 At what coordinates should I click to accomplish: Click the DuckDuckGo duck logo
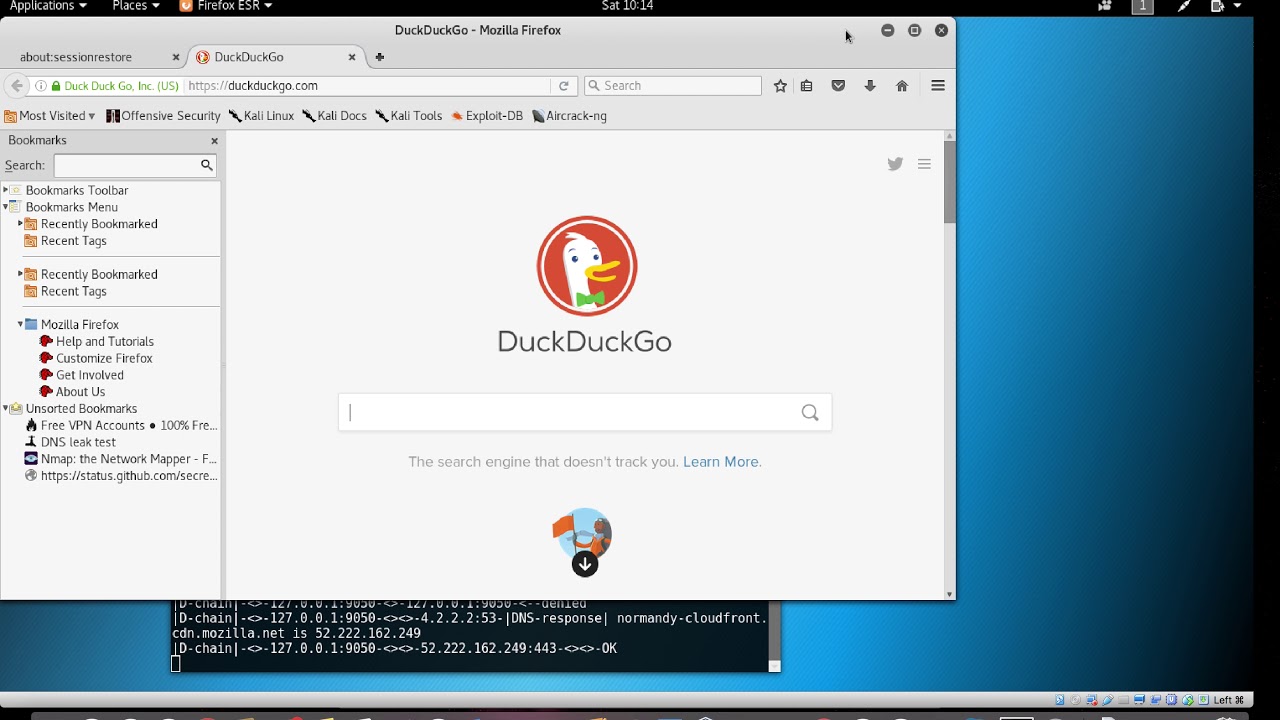click(586, 266)
